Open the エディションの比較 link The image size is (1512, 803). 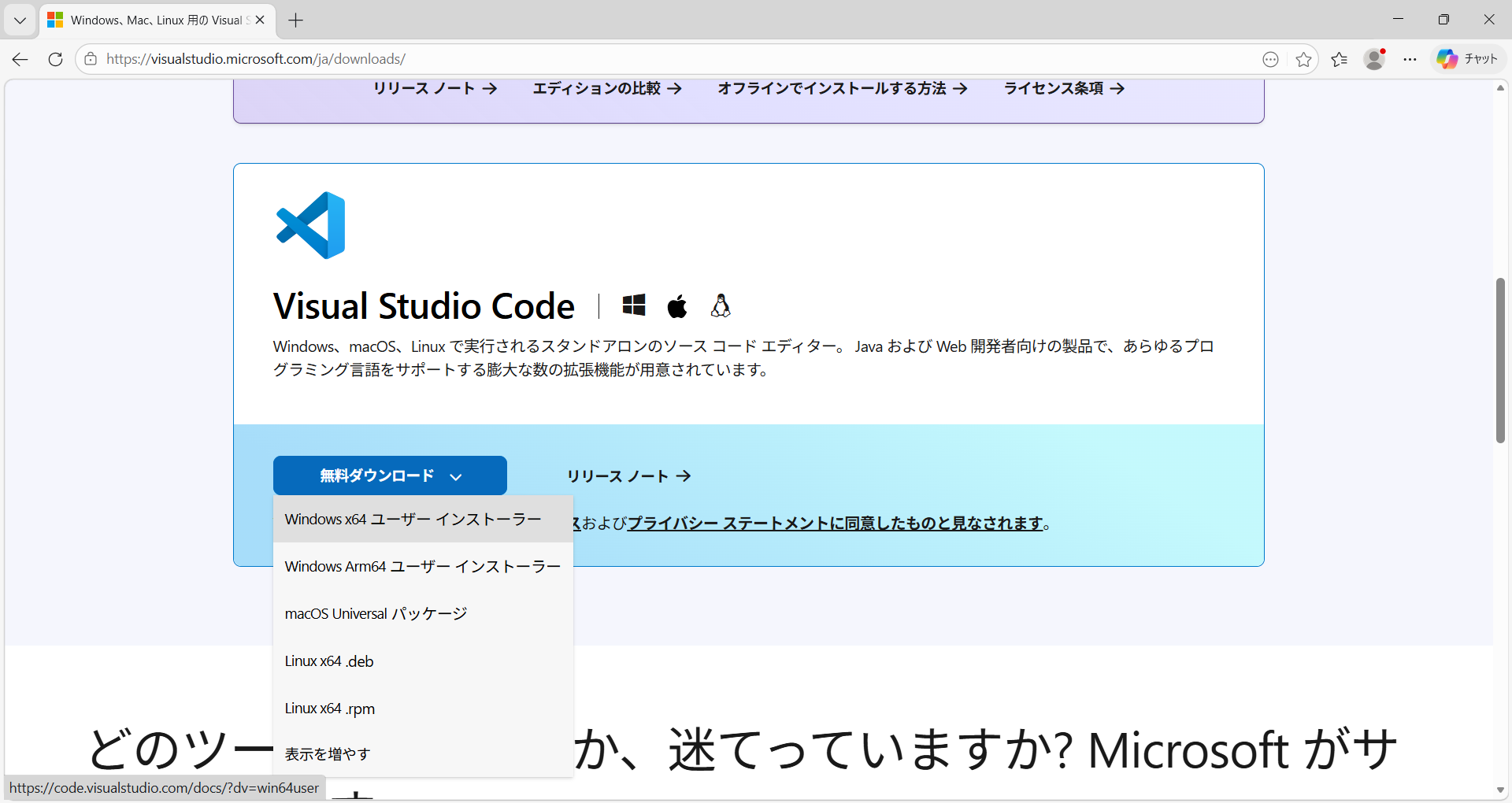(606, 88)
